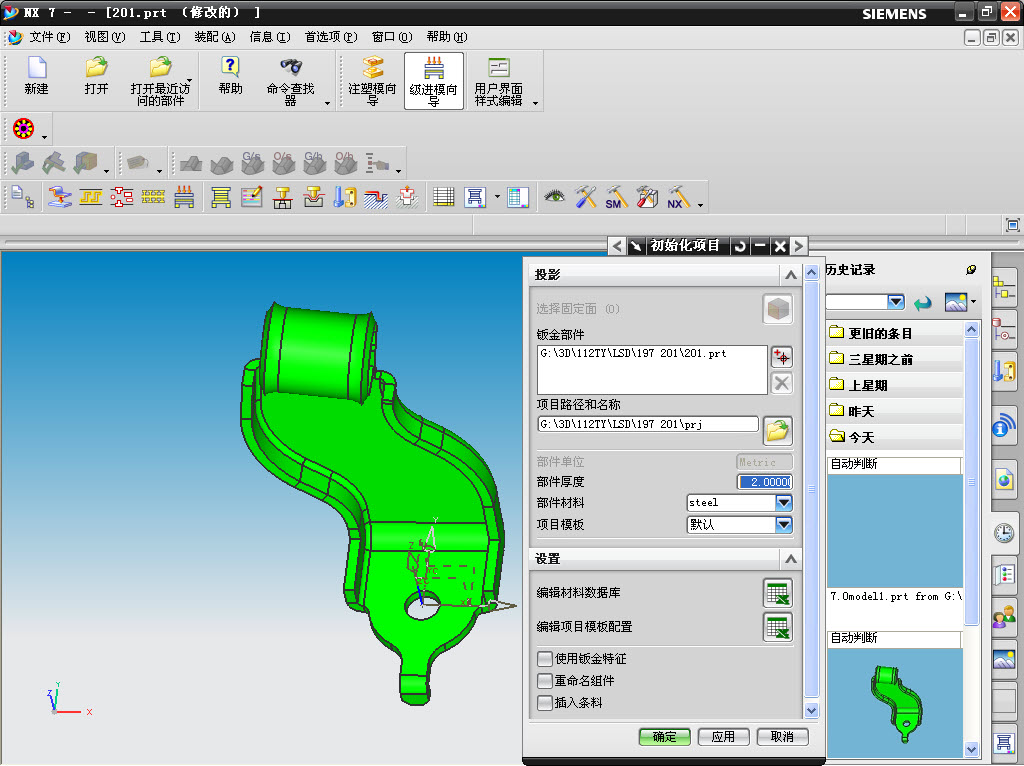
Task: Collapse the 设置 section
Action: coord(791,559)
